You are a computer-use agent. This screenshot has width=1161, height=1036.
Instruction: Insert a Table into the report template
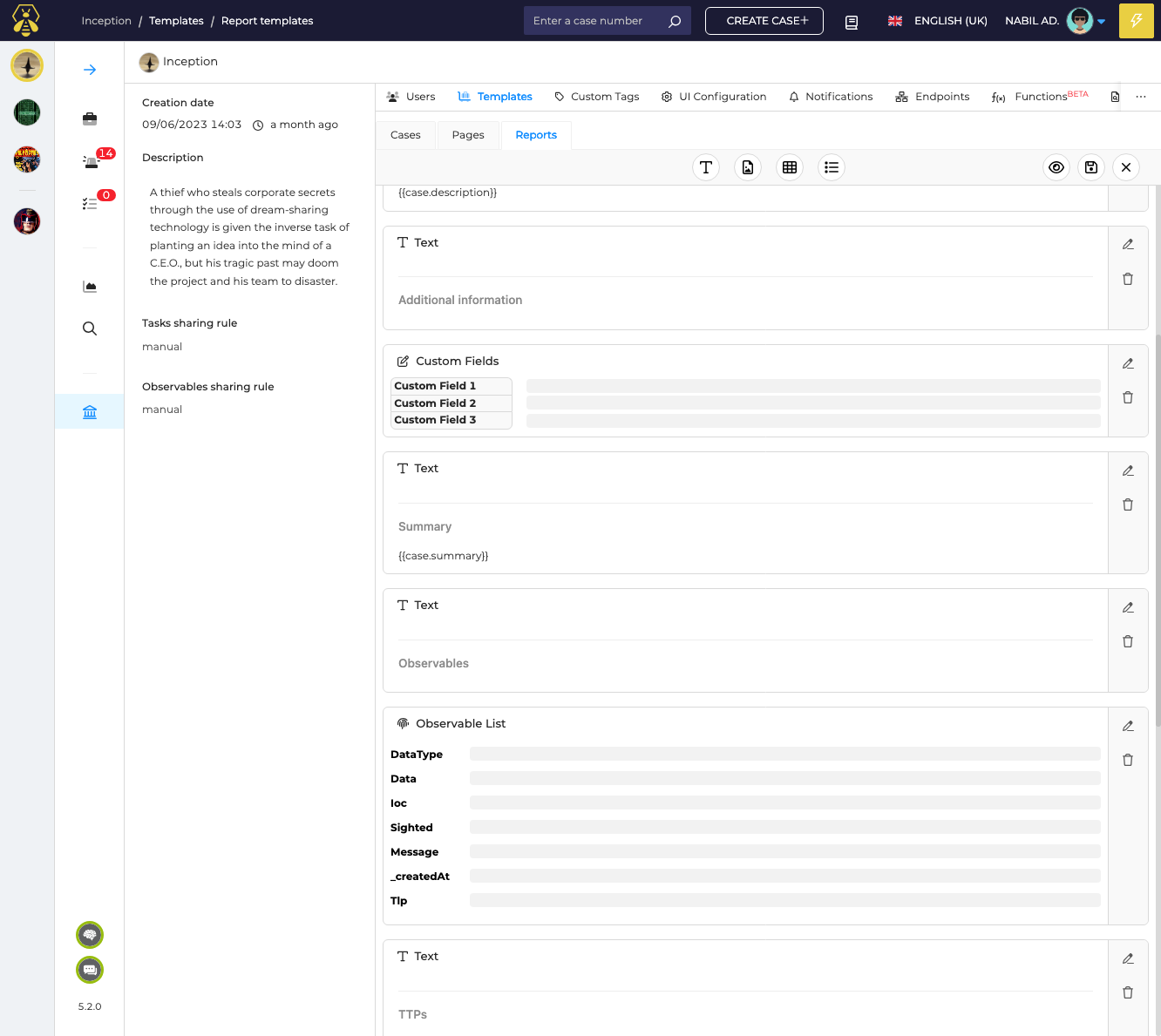[790, 166]
